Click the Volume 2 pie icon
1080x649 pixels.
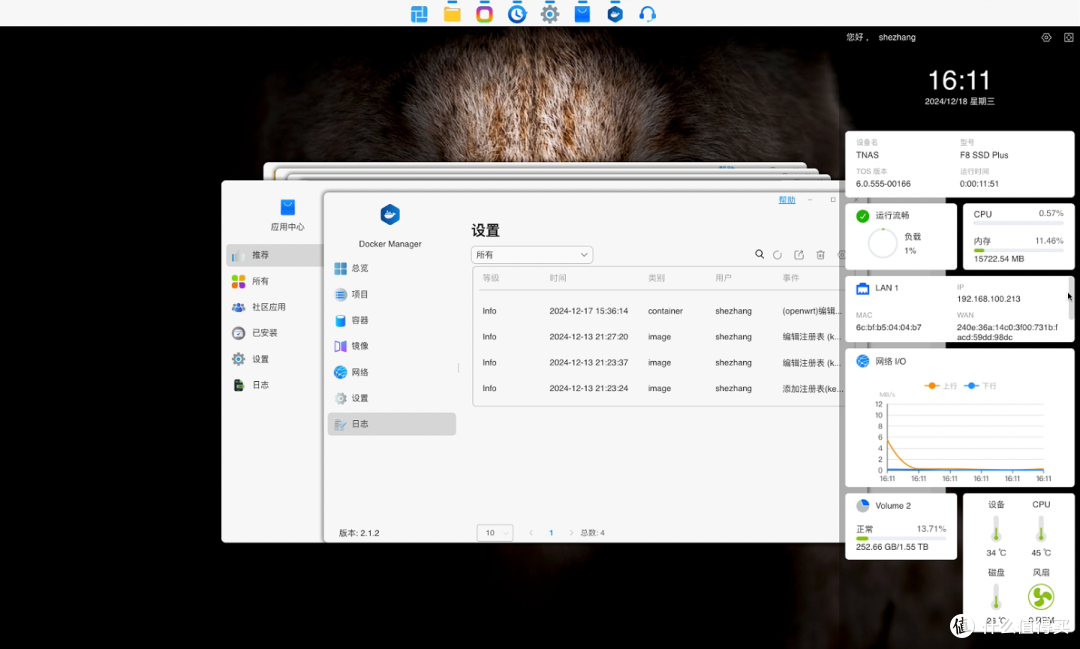click(x=862, y=506)
